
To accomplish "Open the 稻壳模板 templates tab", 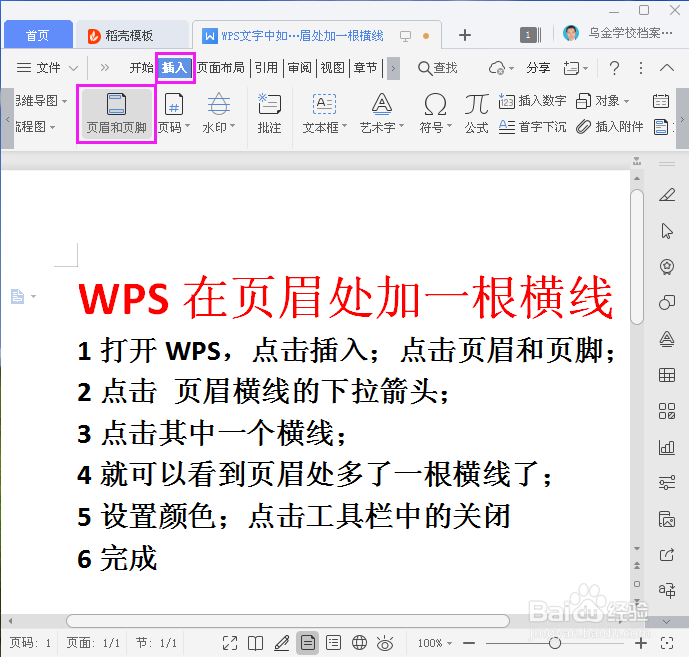I will pyautogui.click(x=131, y=35).
